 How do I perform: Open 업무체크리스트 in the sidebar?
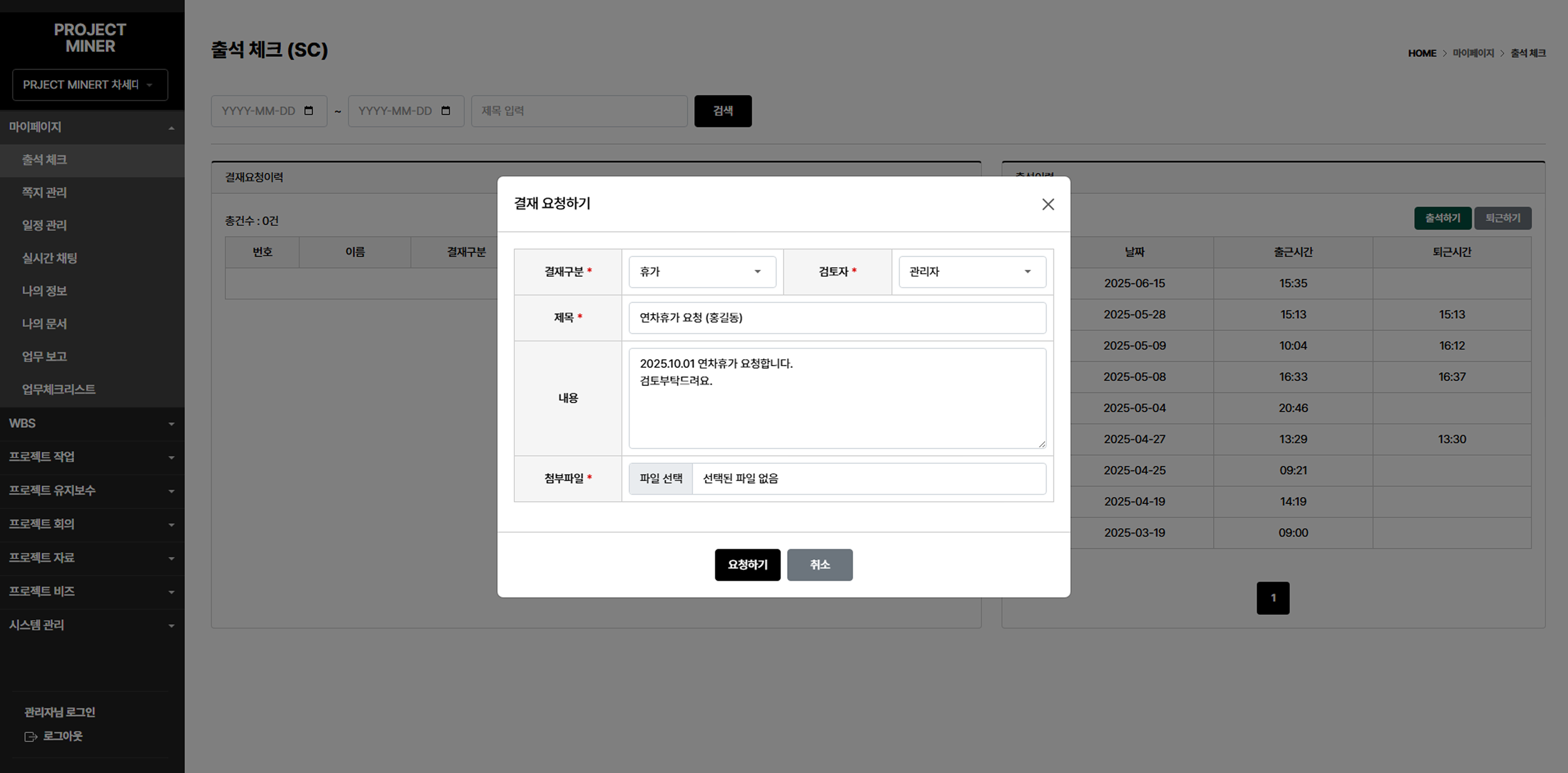(58, 389)
